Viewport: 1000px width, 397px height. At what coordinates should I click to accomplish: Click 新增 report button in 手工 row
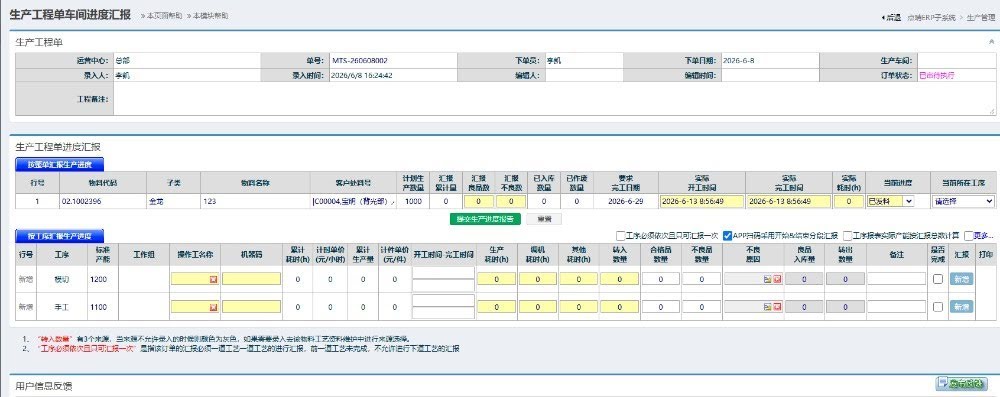[961, 307]
